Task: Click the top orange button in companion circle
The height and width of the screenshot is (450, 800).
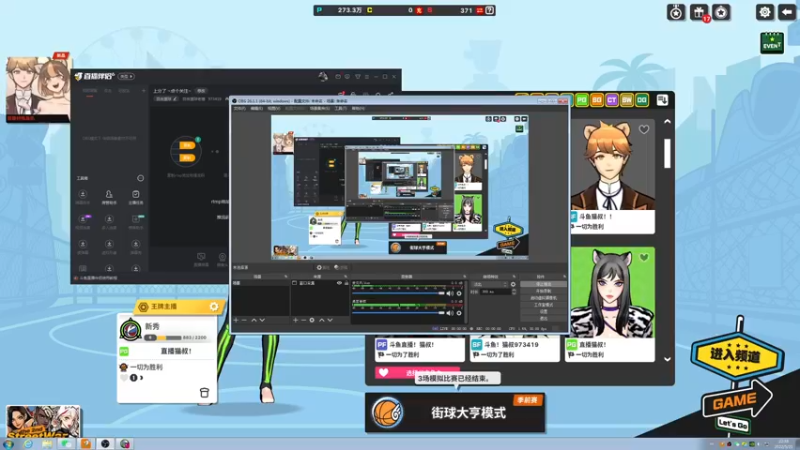Action: pos(187,145)
